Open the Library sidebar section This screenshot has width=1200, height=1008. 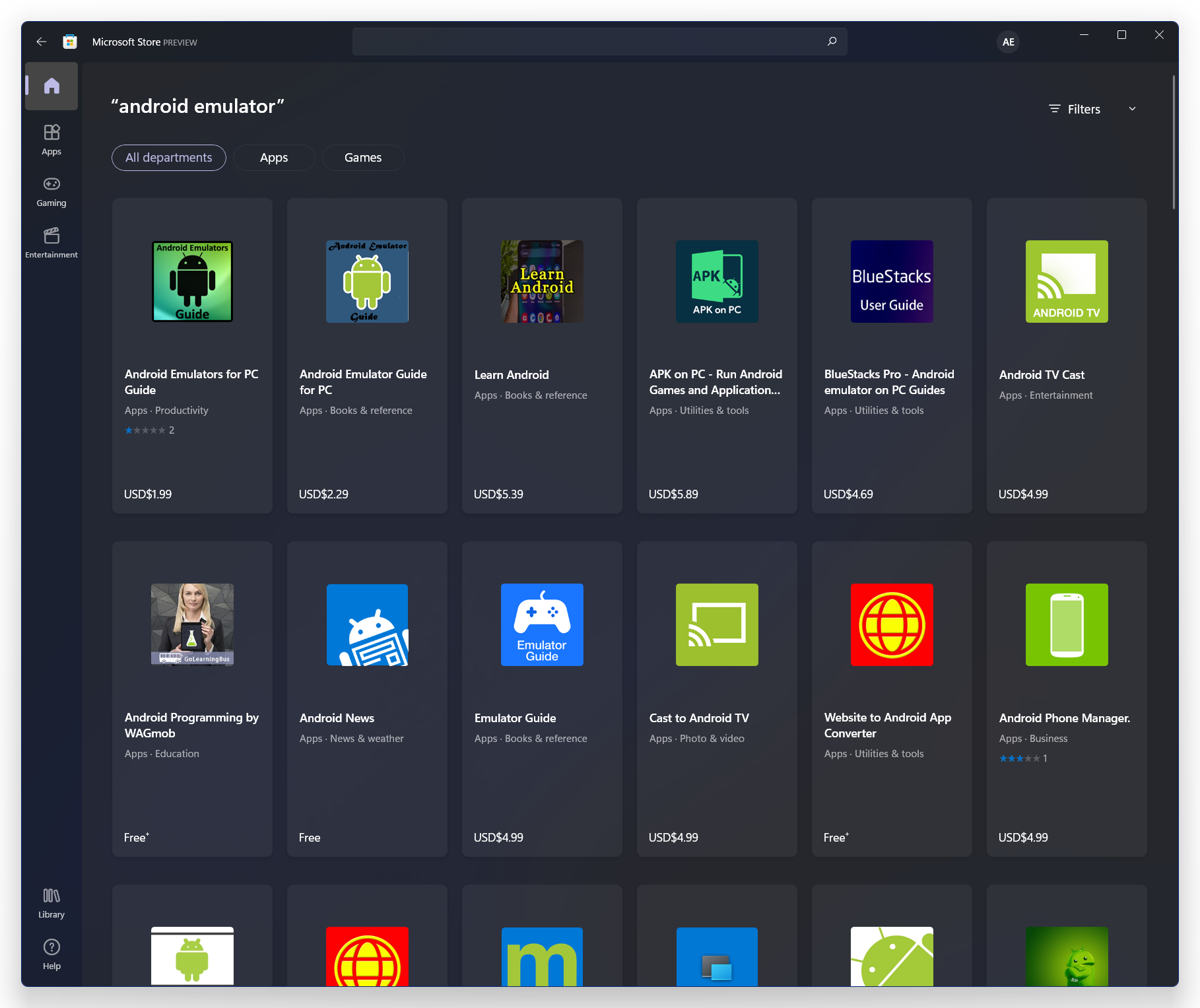pyautogui.click(x=51, y=903)
